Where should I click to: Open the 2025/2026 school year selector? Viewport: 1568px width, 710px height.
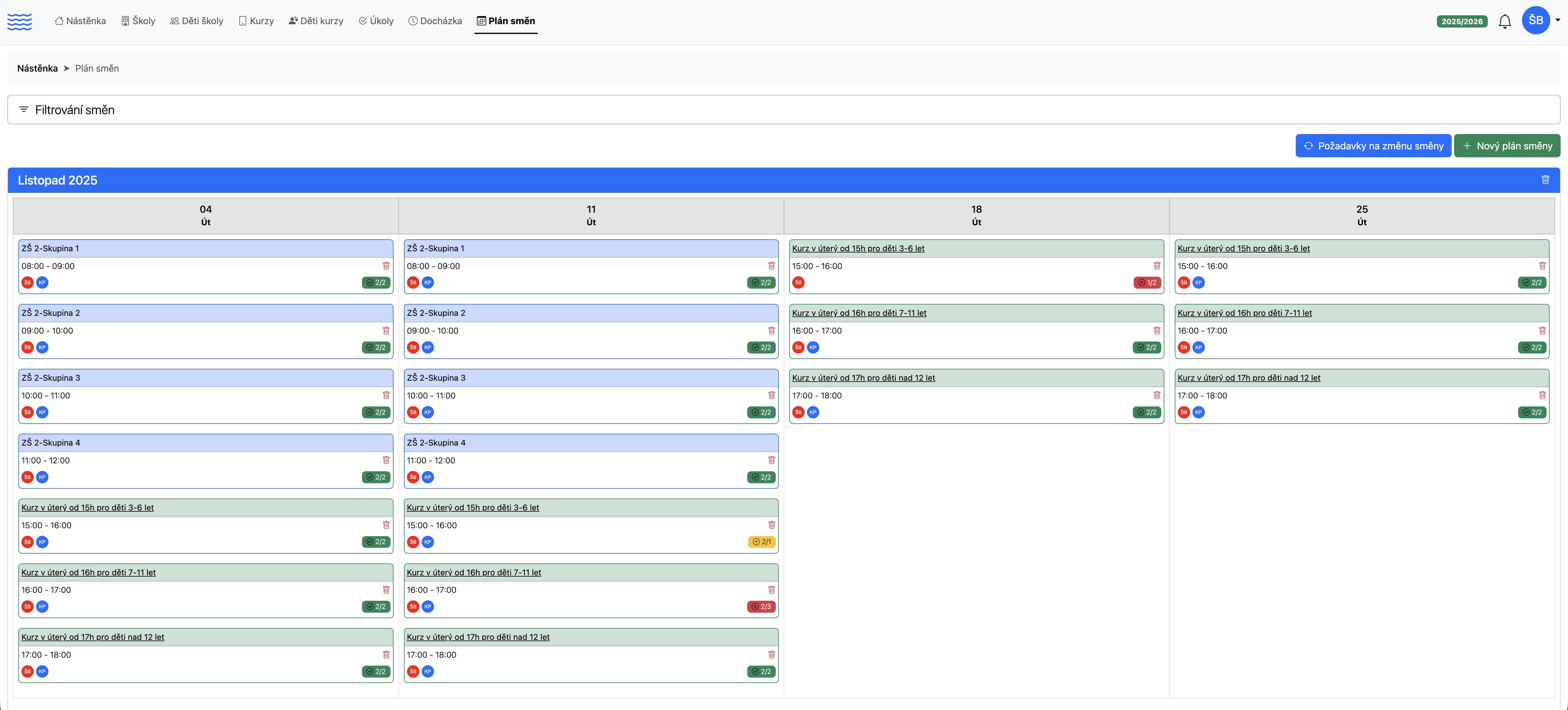[1461, 21]
